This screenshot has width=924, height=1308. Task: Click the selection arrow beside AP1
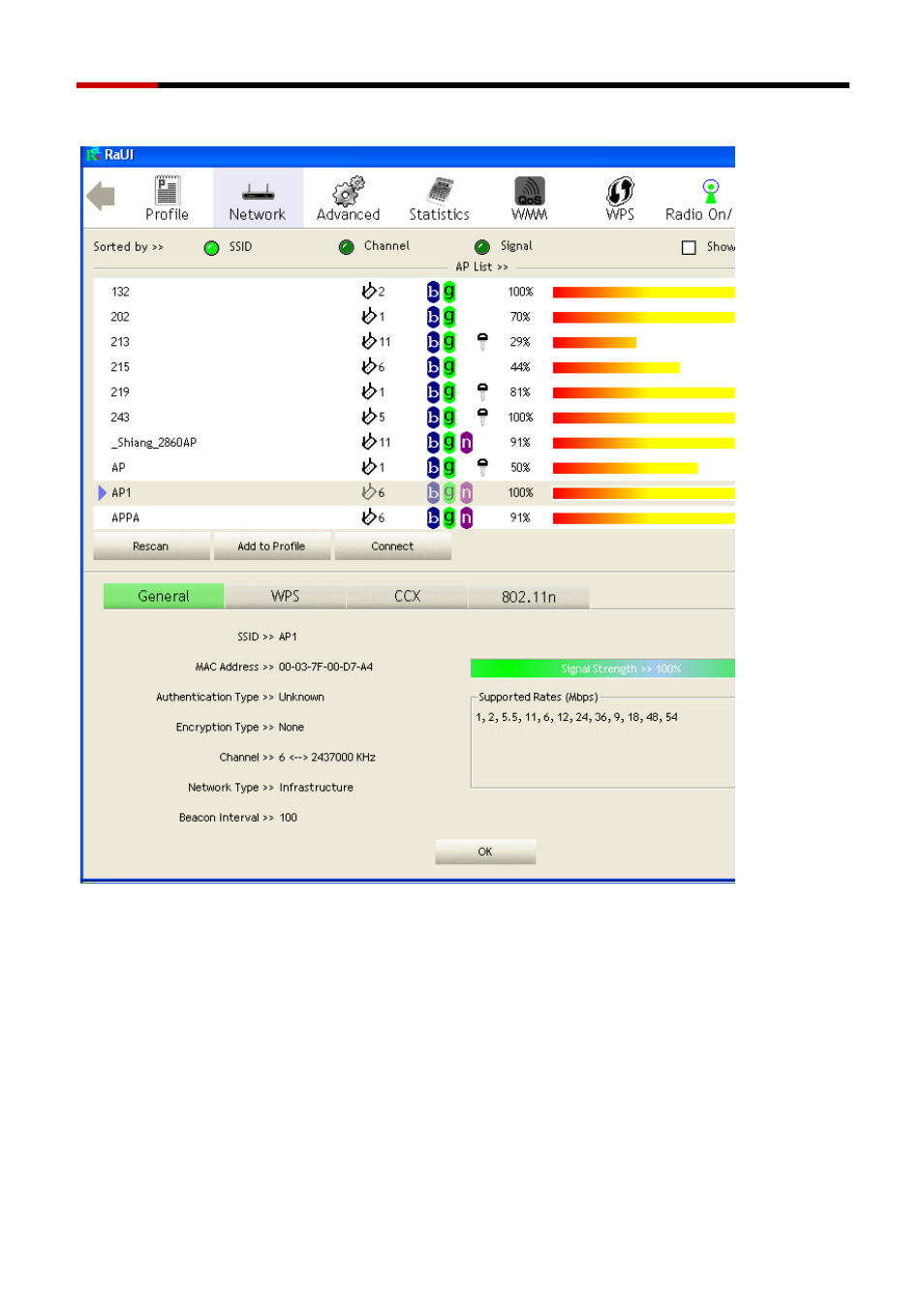pos(102,492)
